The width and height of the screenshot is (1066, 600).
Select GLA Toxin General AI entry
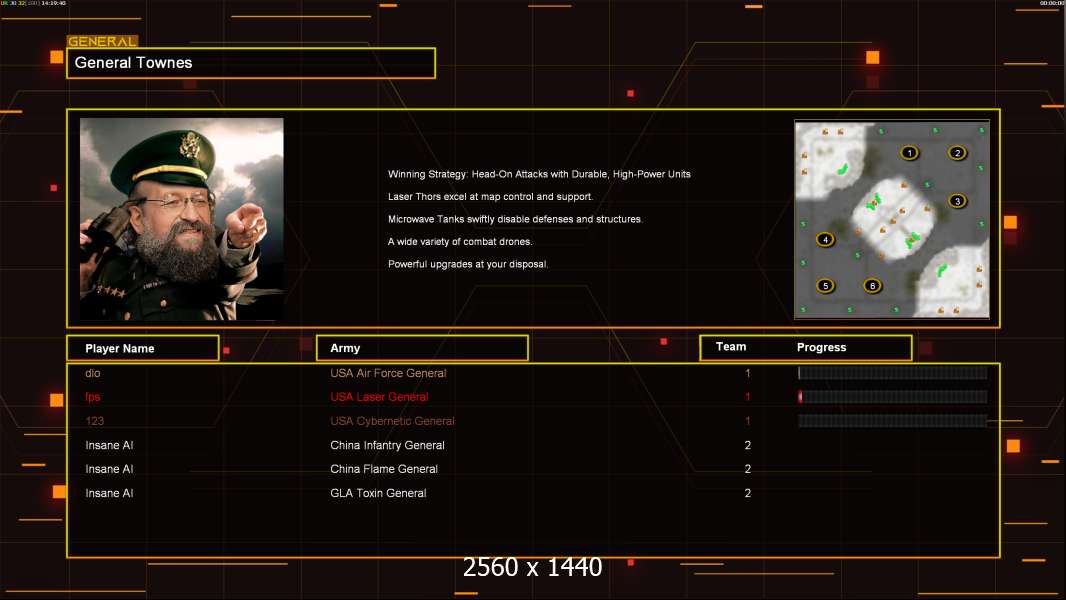pos(378,493)
